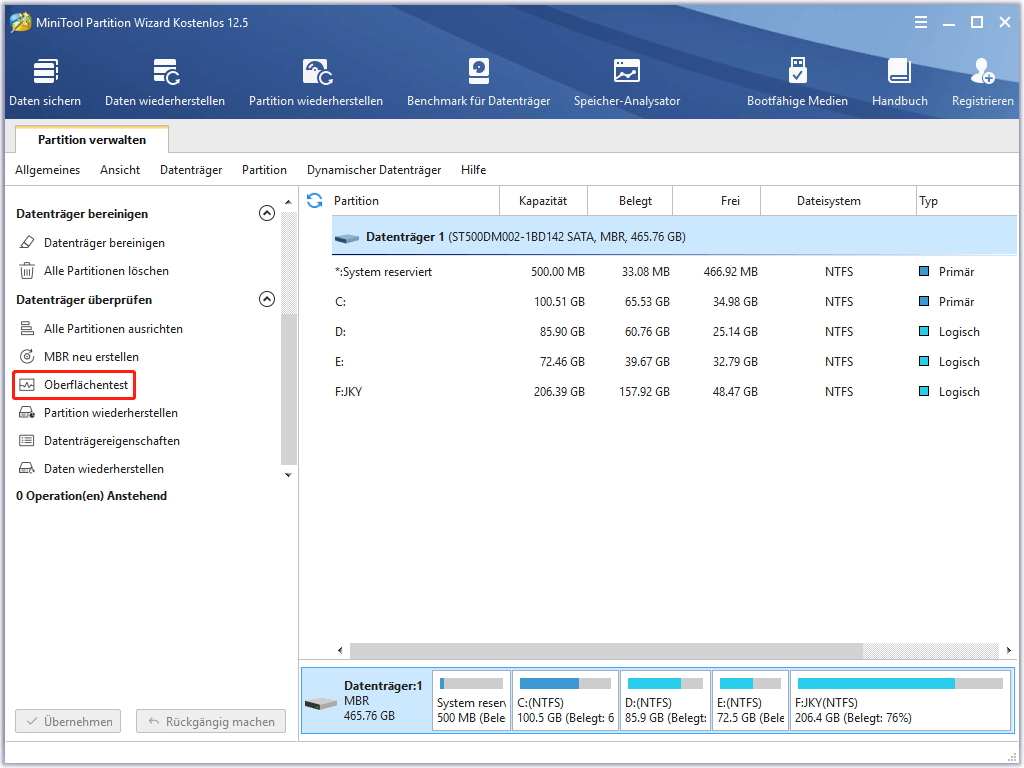The image size is (1024, 768).
Task: Select the F:JKY partition row
Action: point(675,392)
